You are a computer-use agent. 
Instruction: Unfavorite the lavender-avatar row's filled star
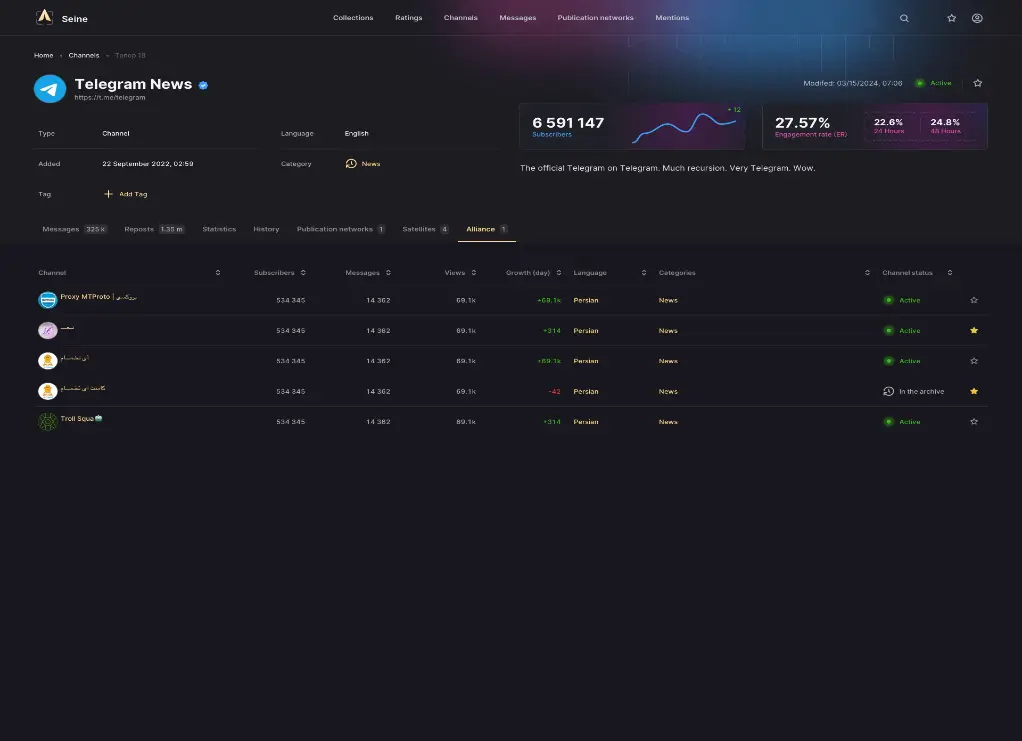click(x=974, y=330)
